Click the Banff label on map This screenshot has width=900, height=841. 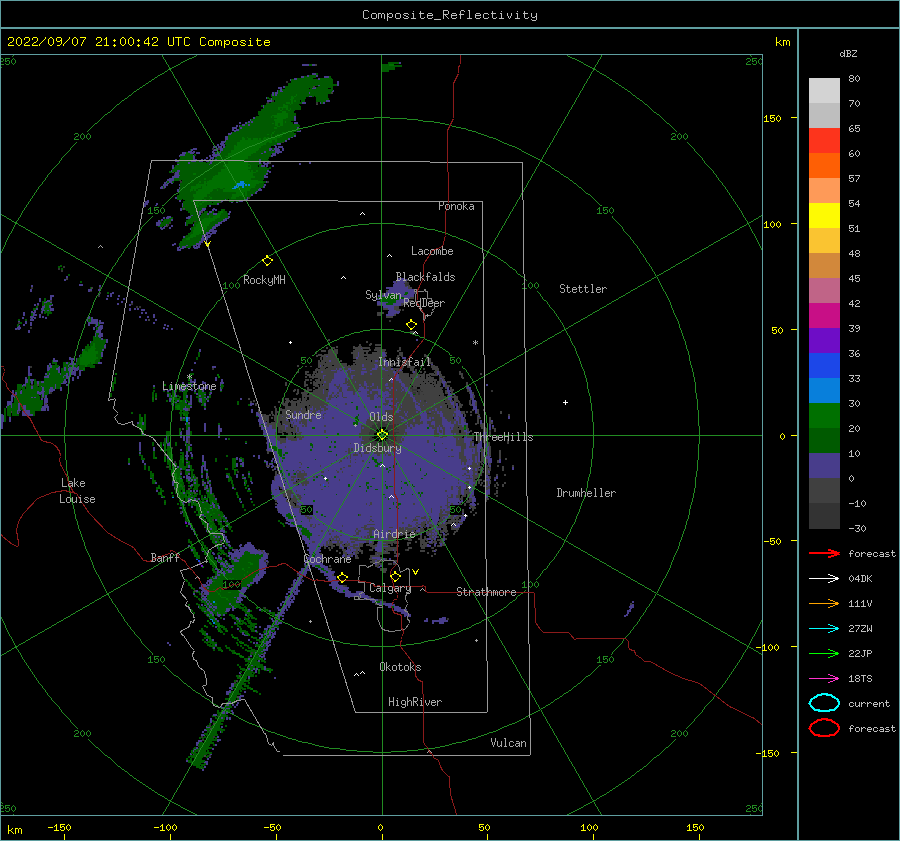(x=165, y=557)
